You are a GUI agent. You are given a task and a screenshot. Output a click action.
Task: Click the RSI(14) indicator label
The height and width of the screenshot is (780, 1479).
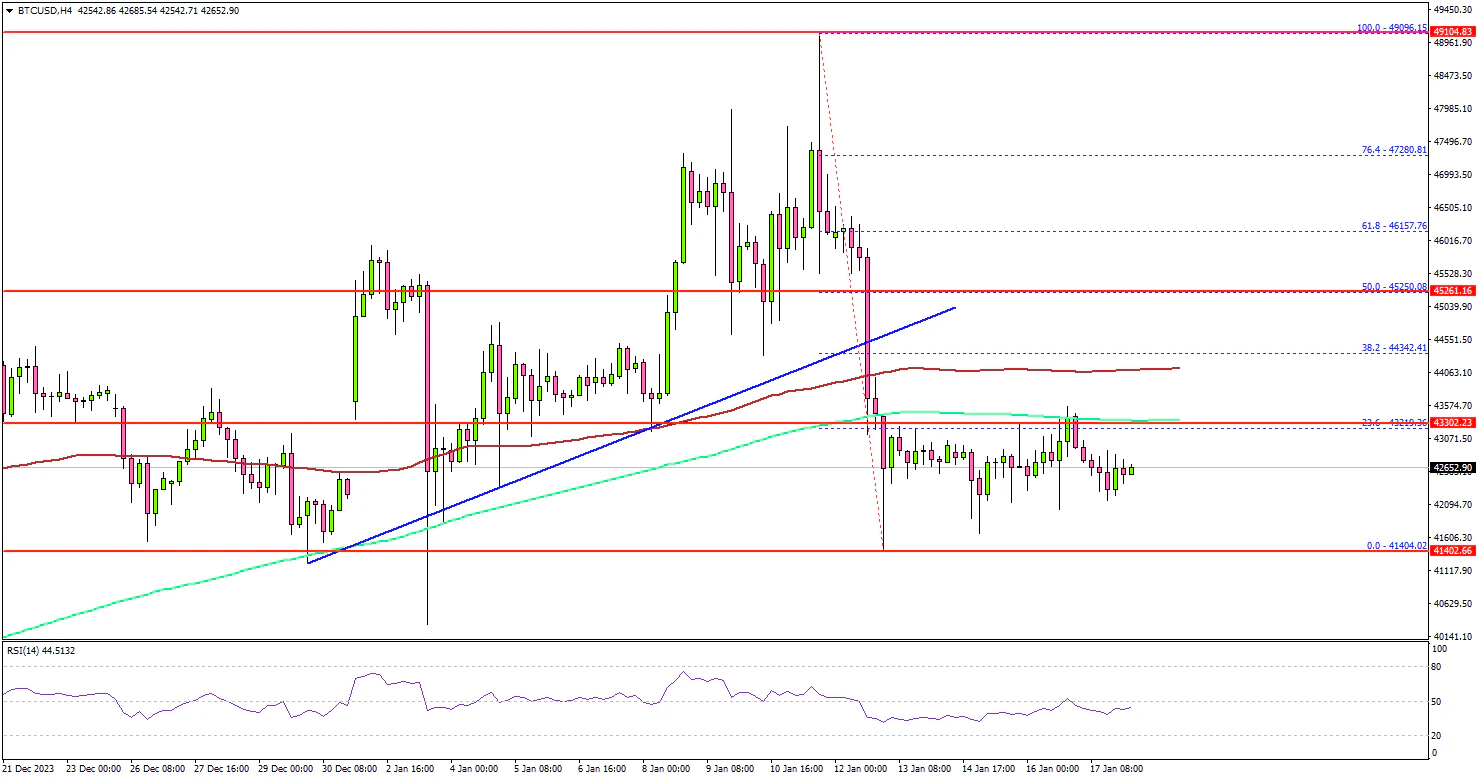(x=39, y=651)
